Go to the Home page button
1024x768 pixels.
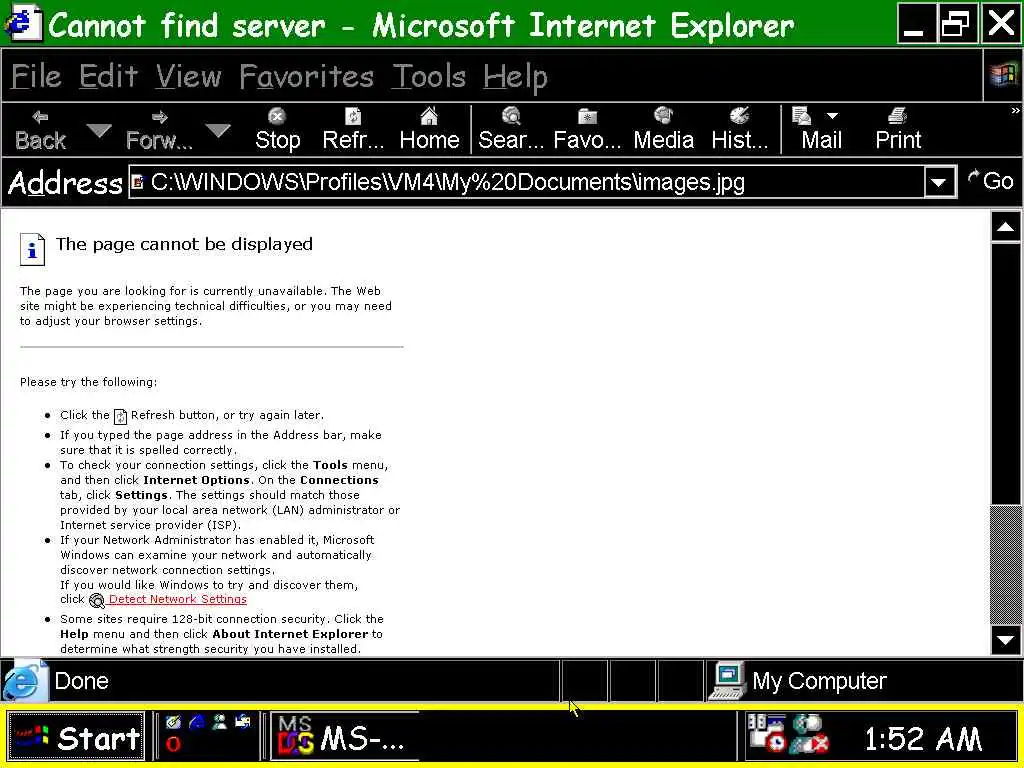(429, 129)
